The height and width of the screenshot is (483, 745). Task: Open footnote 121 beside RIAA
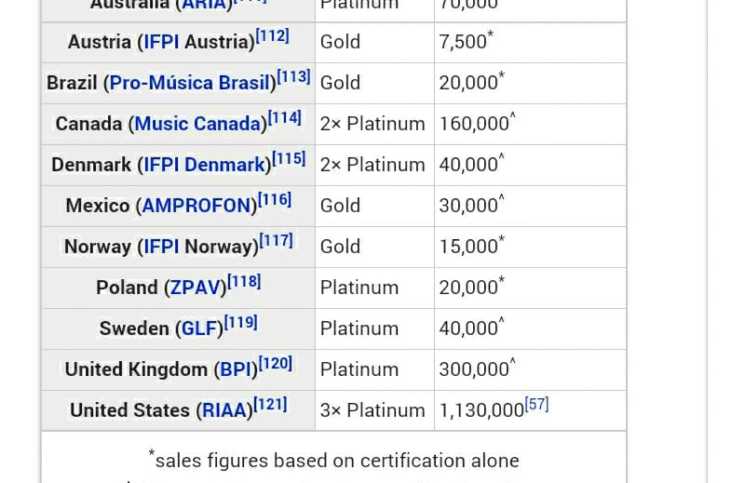pos(271,405)
